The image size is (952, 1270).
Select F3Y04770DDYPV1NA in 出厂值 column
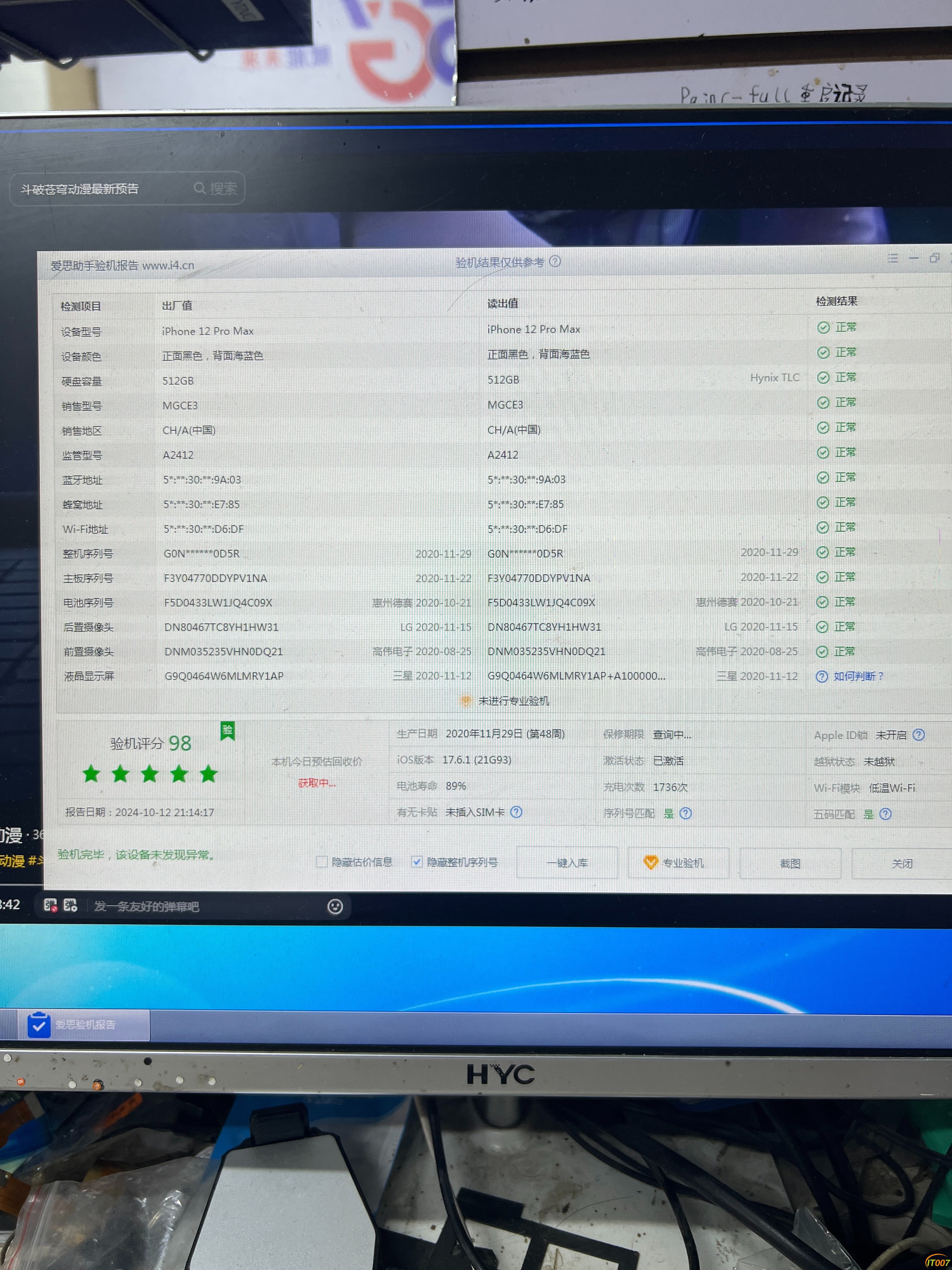click(x=216, y=578)
